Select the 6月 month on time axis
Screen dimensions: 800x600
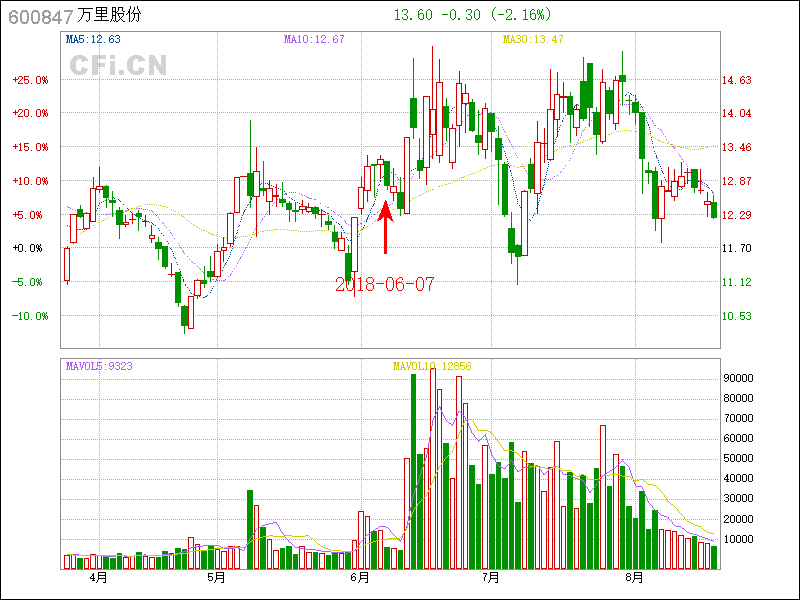point(361,578)
